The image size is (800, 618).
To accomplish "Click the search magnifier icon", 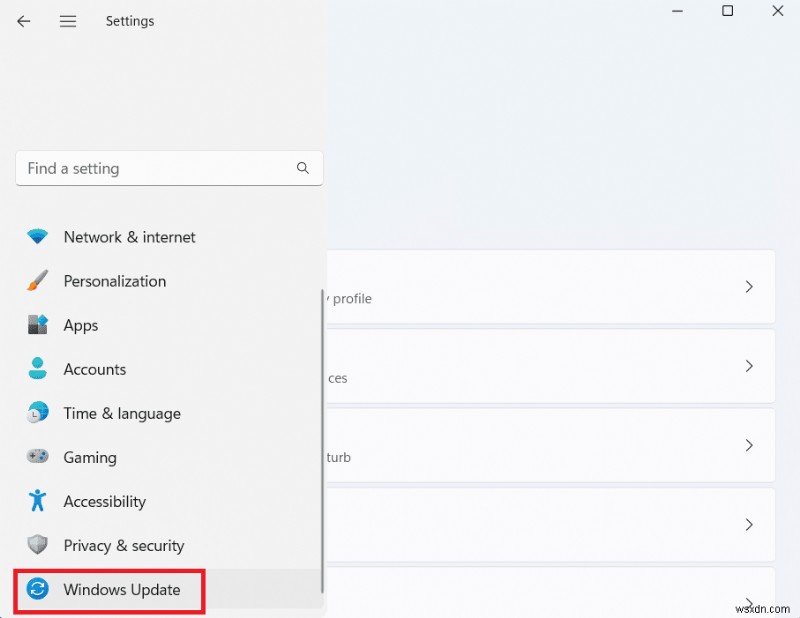I will point(303,168).
